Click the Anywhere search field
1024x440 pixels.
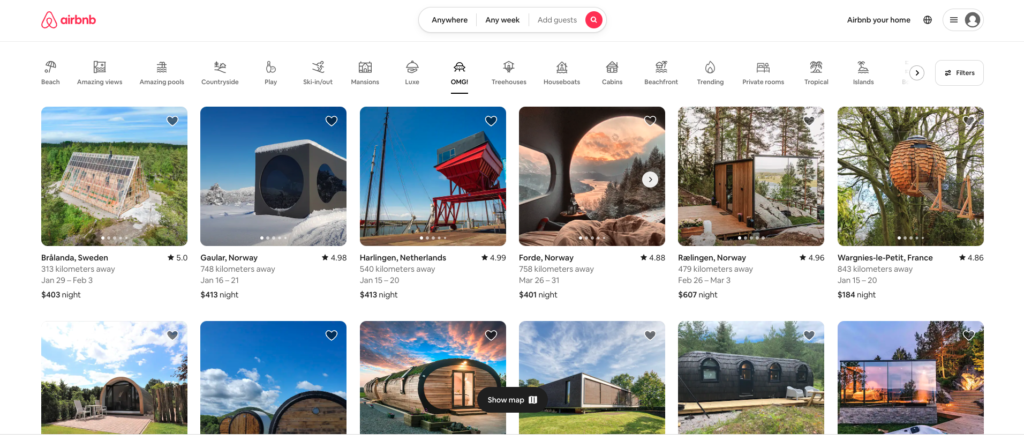[449, 20]
